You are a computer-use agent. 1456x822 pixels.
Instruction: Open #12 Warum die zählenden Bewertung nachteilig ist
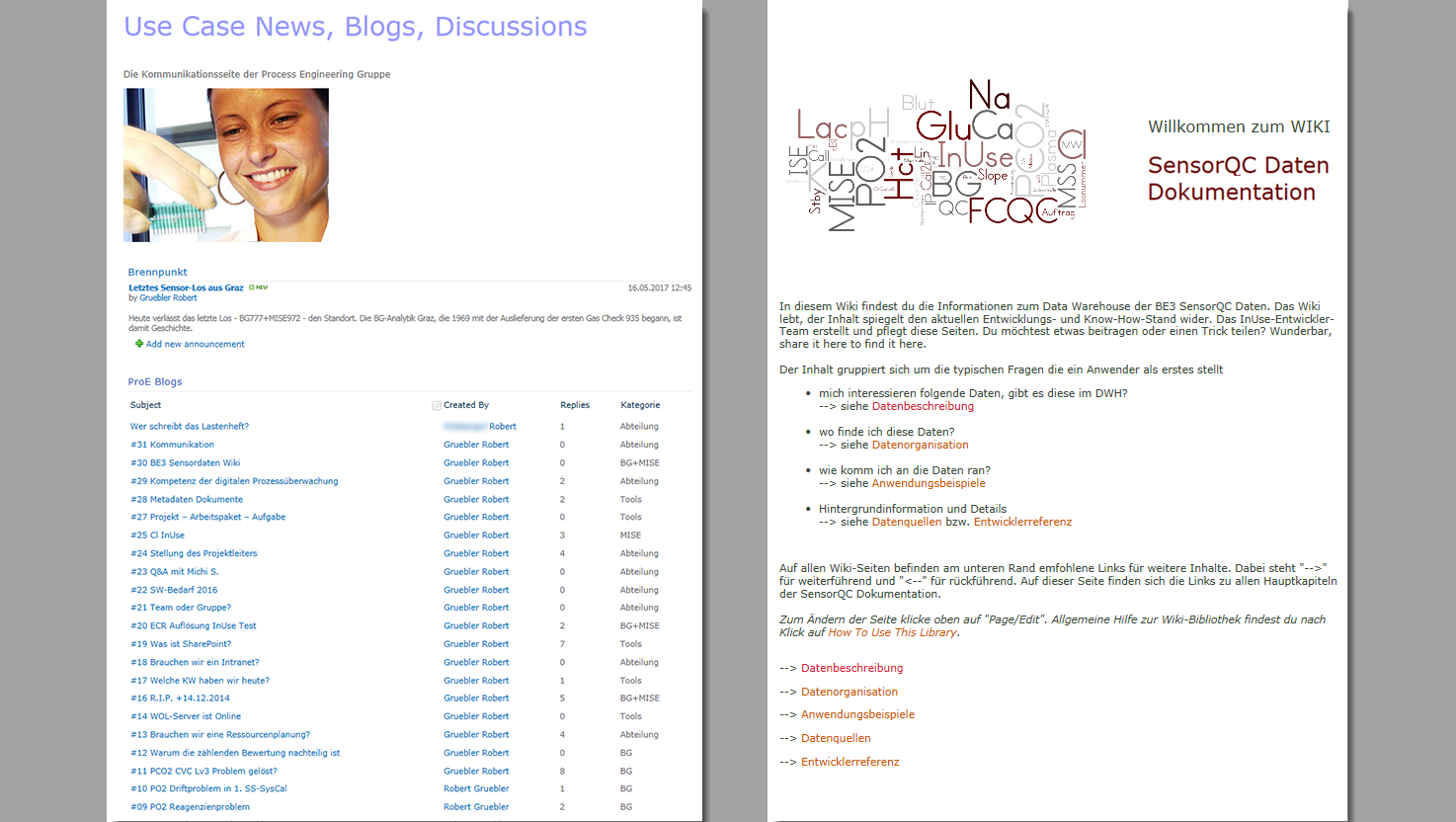coord(235,753)
